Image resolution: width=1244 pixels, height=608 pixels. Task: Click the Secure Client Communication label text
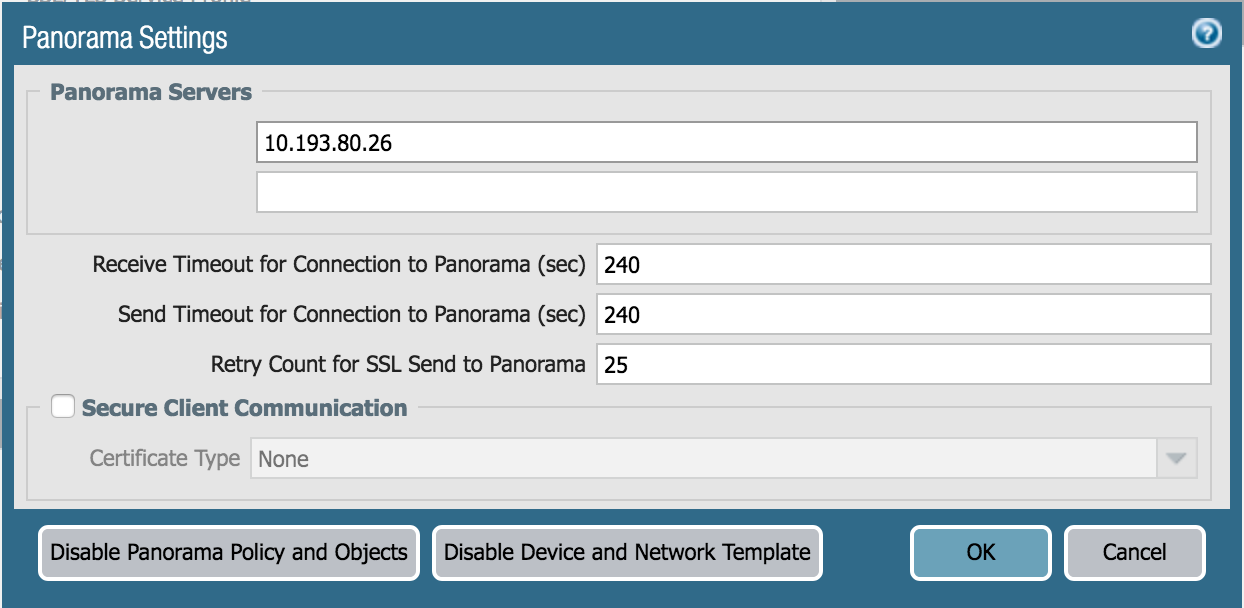click(x=245, y=408)
